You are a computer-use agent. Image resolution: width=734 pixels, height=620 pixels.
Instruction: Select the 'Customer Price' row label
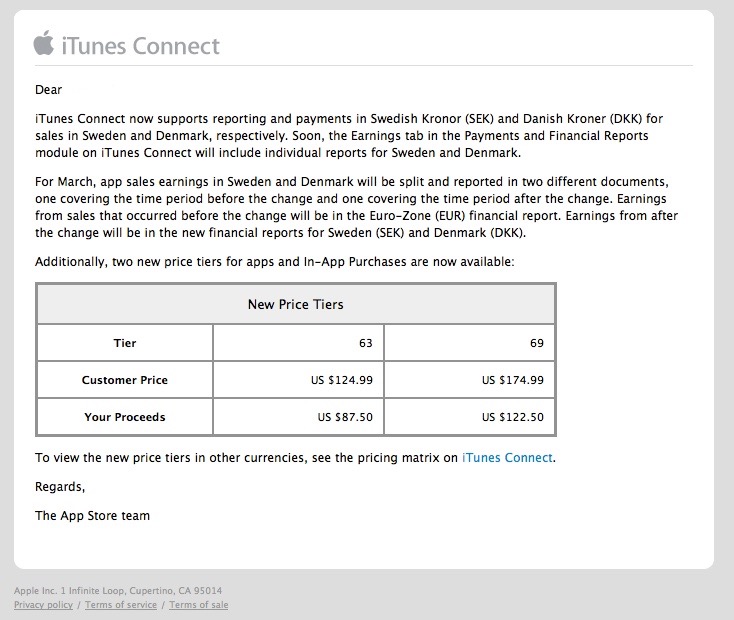click(125, 380)
